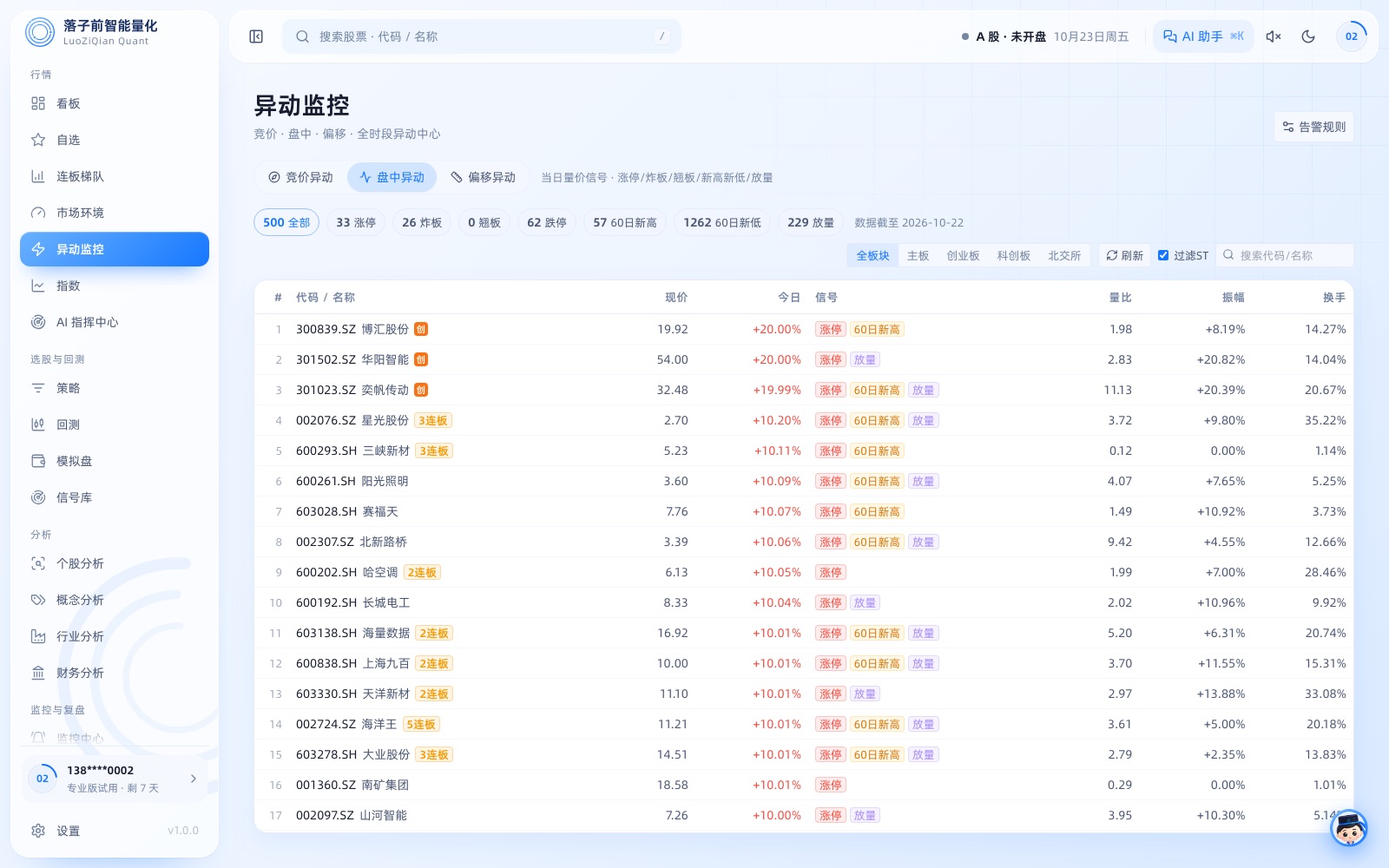
Task: Open 个股分析 page
Action: tap(115, 563)
